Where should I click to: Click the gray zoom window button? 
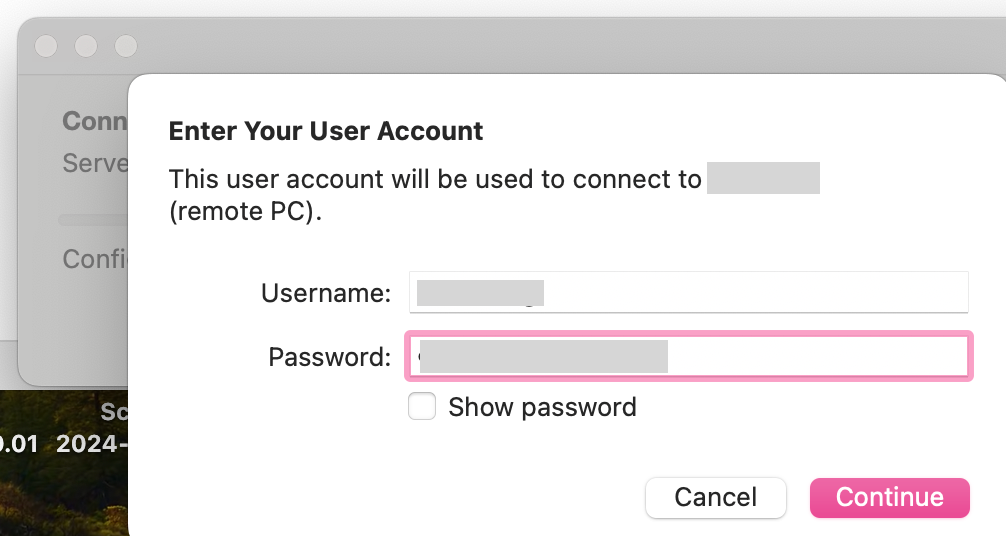[125, 46]
